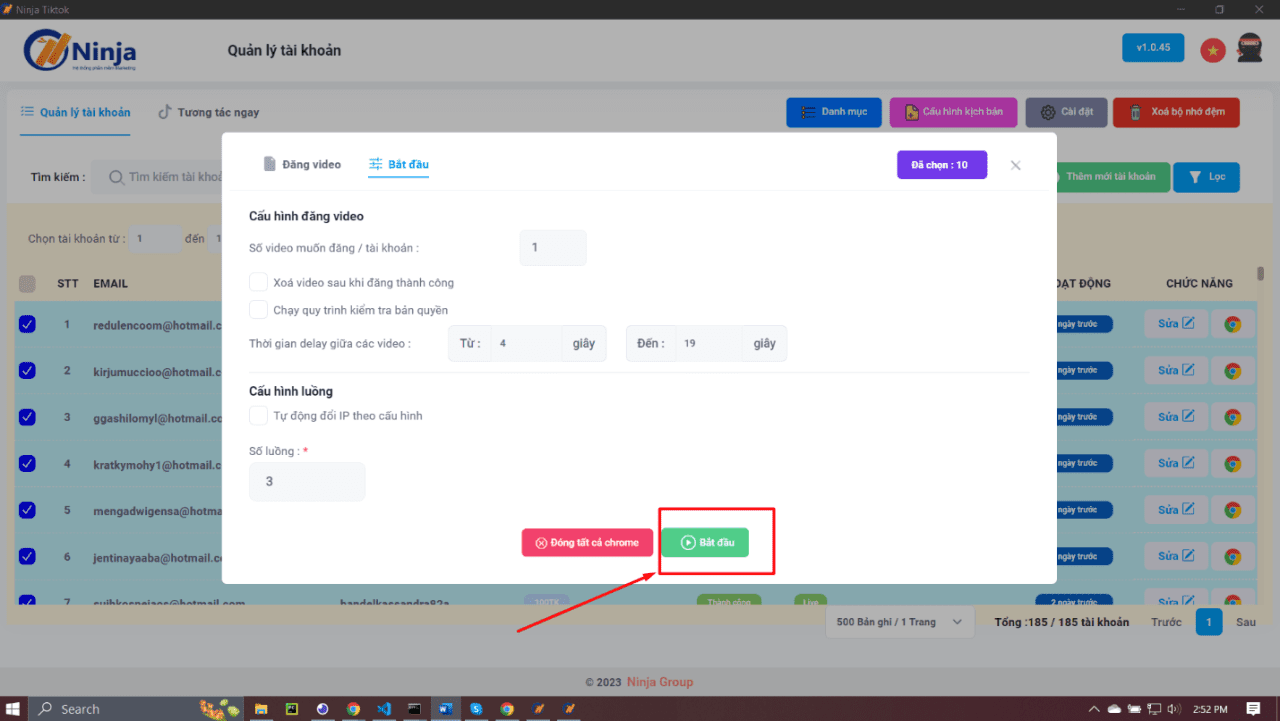Click Trước previous page link
Screen dimensions: 1280x721
1166,622
